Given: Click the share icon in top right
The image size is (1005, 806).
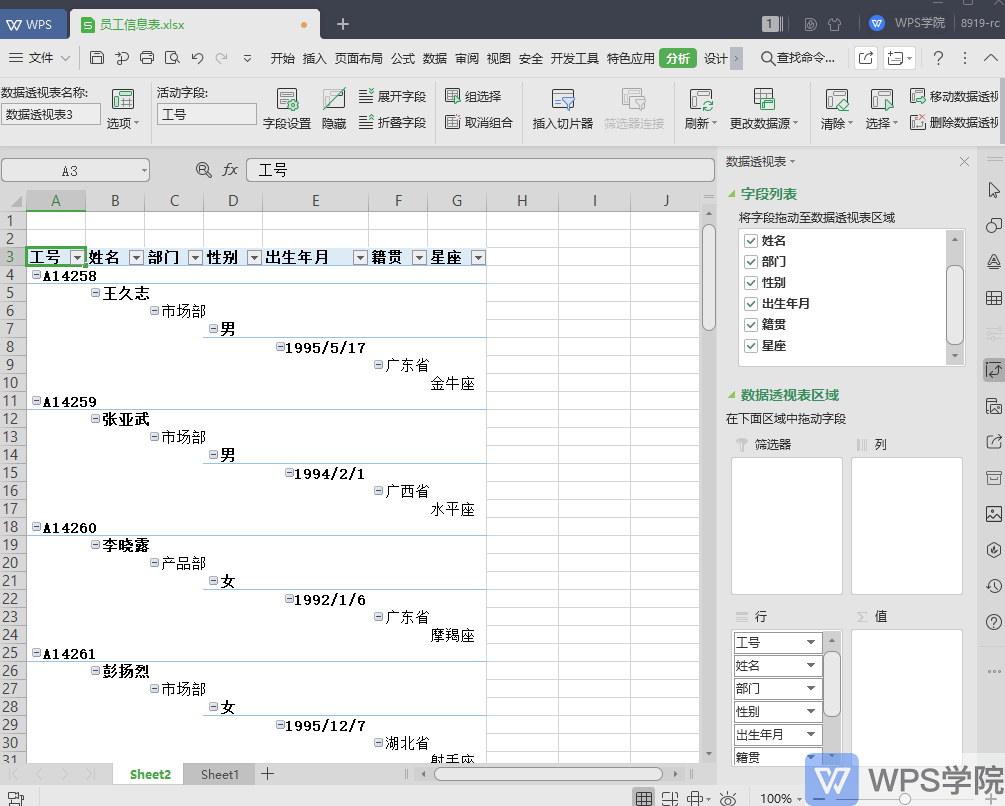Looking at the screenshot, I should 865,58.
